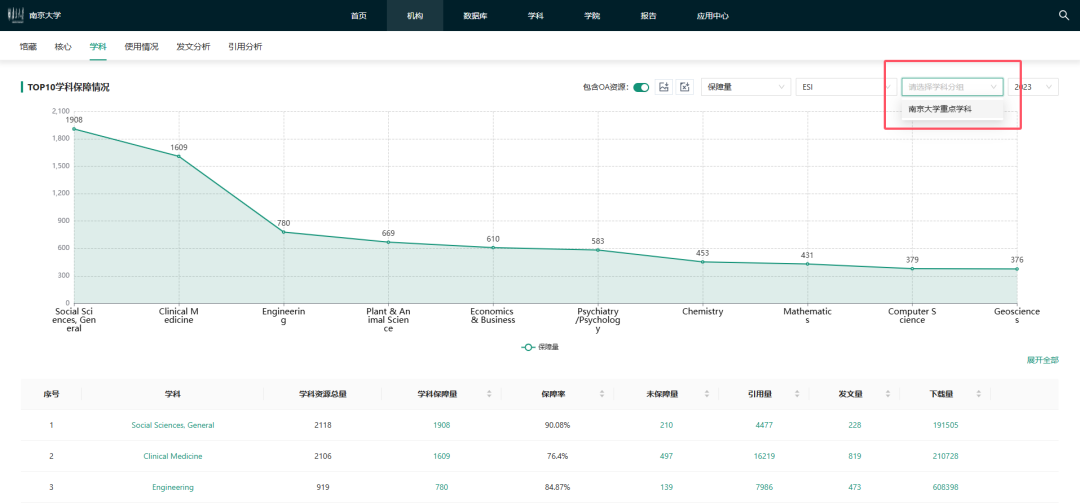Click 展开全部 link
Viewport: 1080px width, 504px height.
[x=1041, y=360]
